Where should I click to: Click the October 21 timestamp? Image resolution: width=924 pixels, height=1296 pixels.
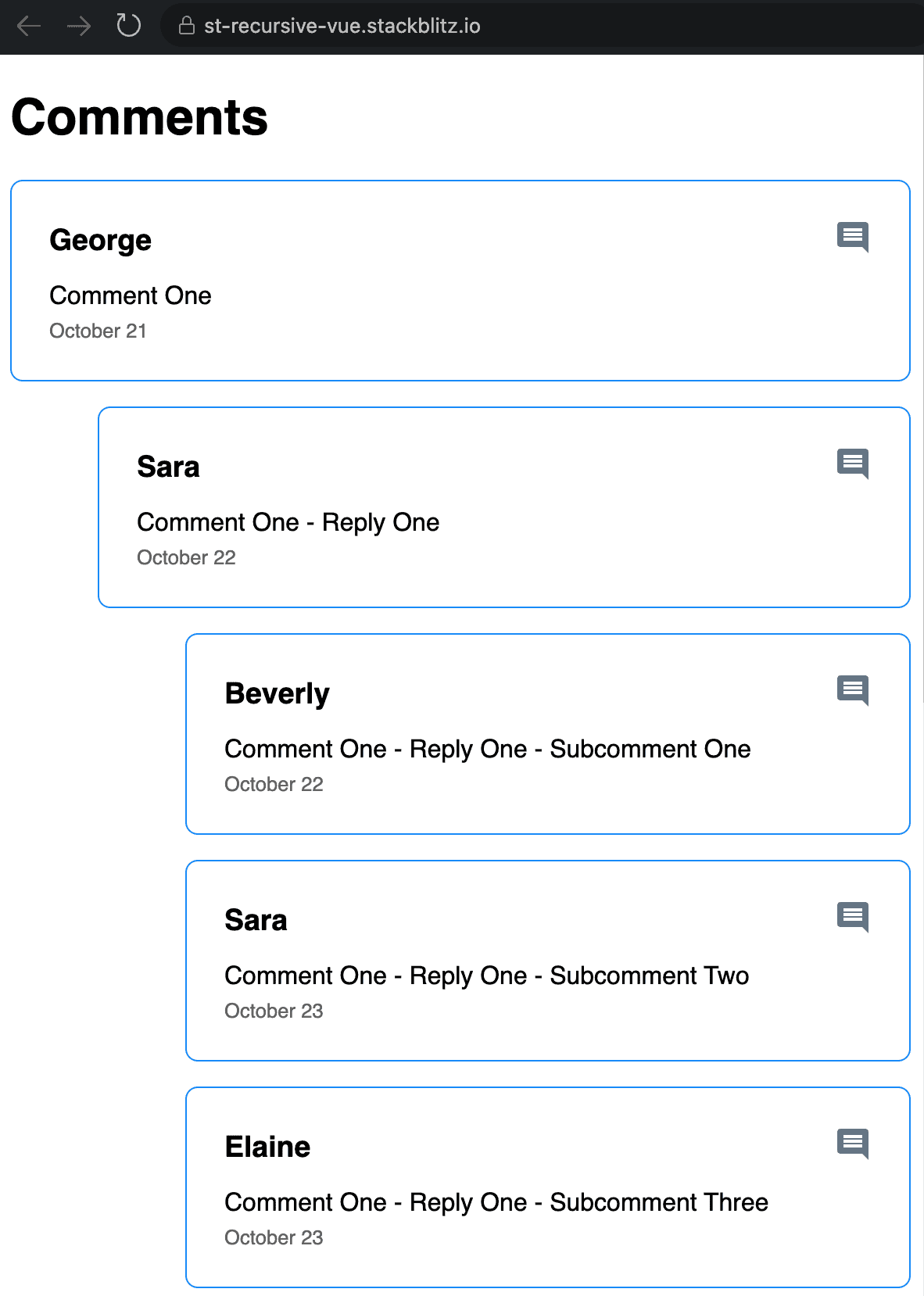click(98, 331)
